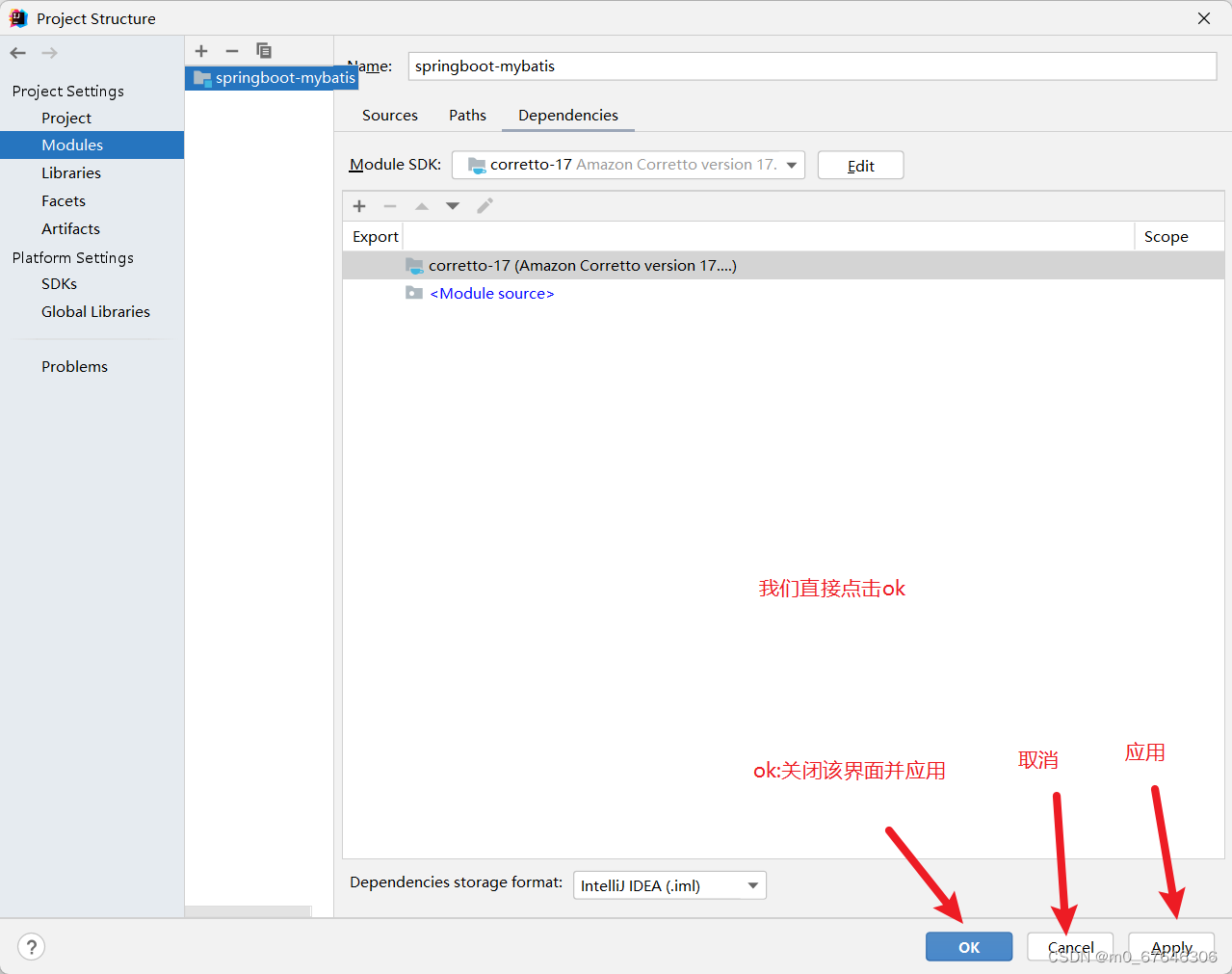Click the back navigation arrow
Image resolution: width=1232 pixels, height=974 pixels.
(18, 53)
